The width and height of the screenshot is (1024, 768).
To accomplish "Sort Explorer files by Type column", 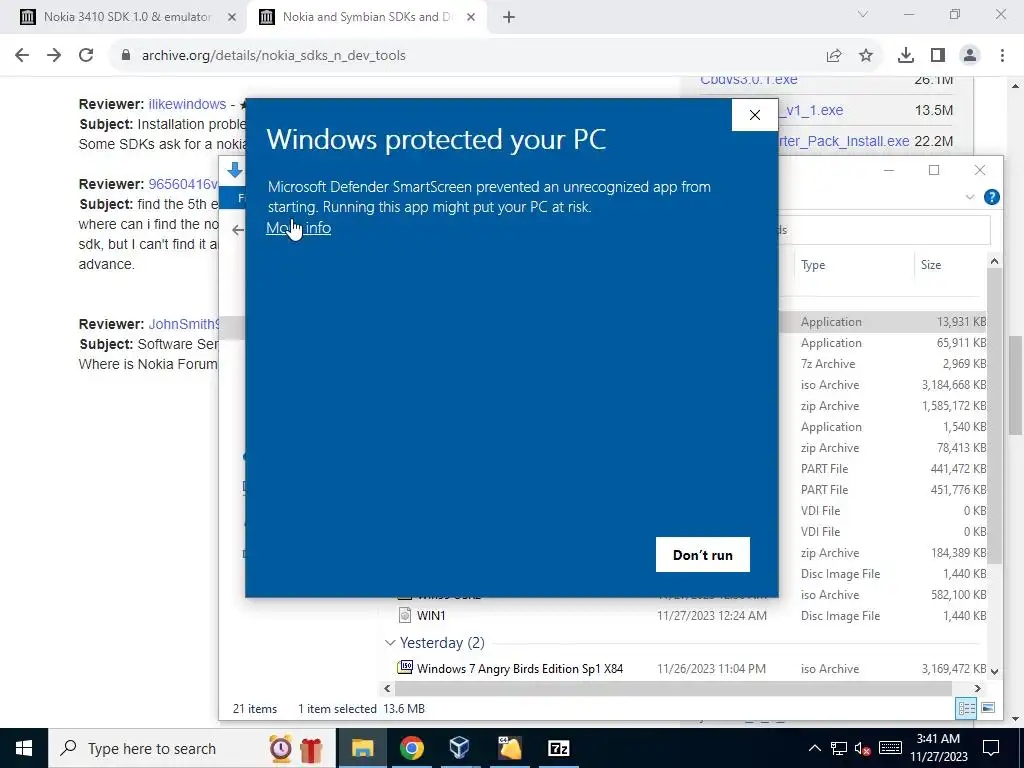I will [x=813, y=264].
